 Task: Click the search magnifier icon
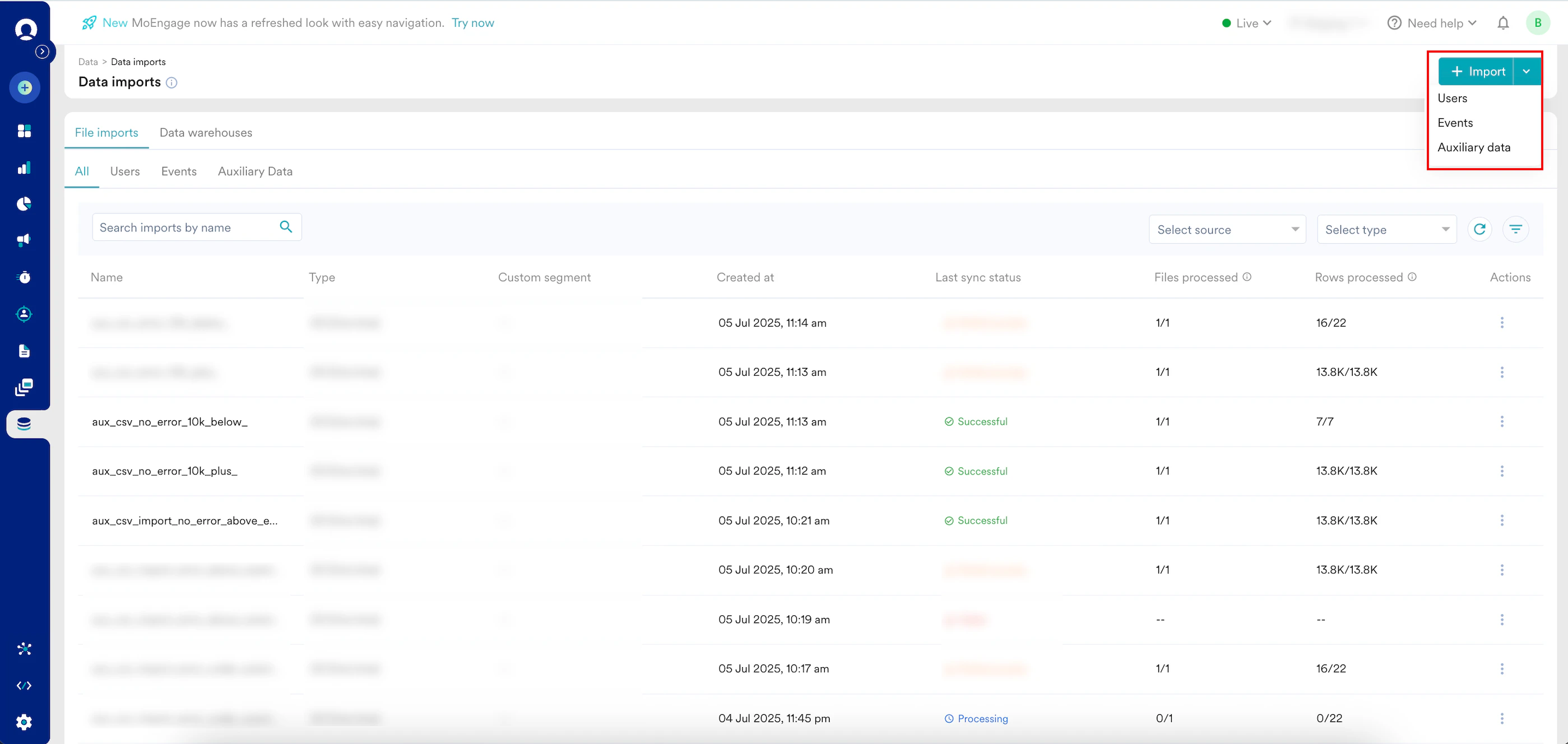pos(285,227)
